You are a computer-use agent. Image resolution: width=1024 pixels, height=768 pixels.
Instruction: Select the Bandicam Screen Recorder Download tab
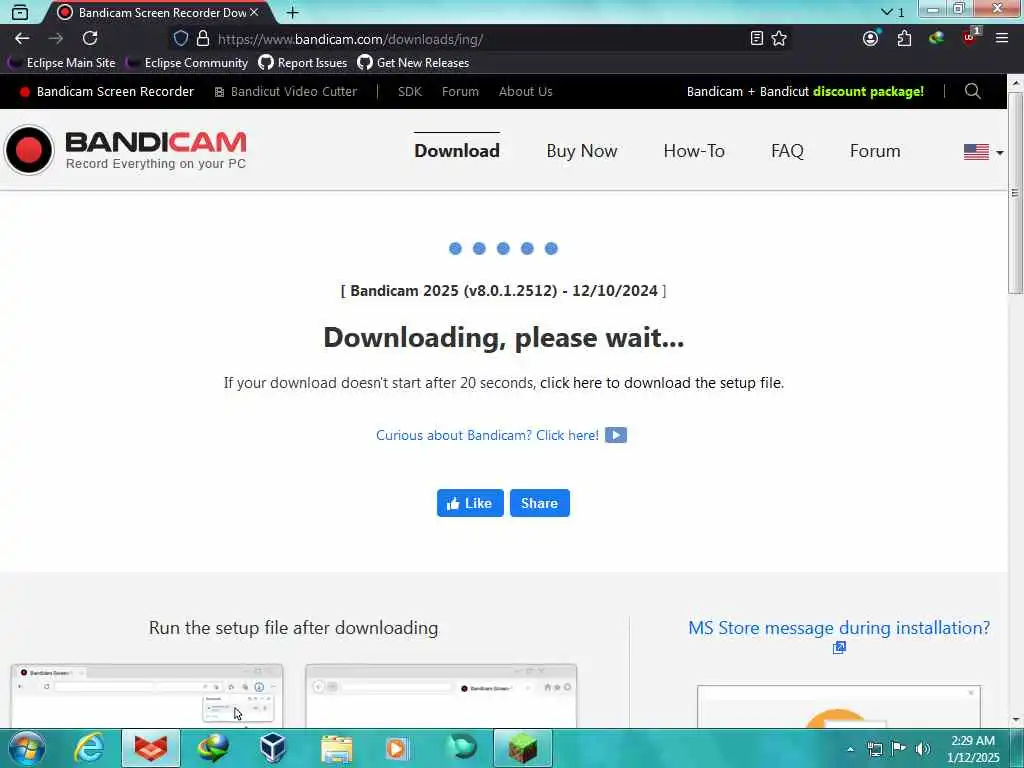157,12
